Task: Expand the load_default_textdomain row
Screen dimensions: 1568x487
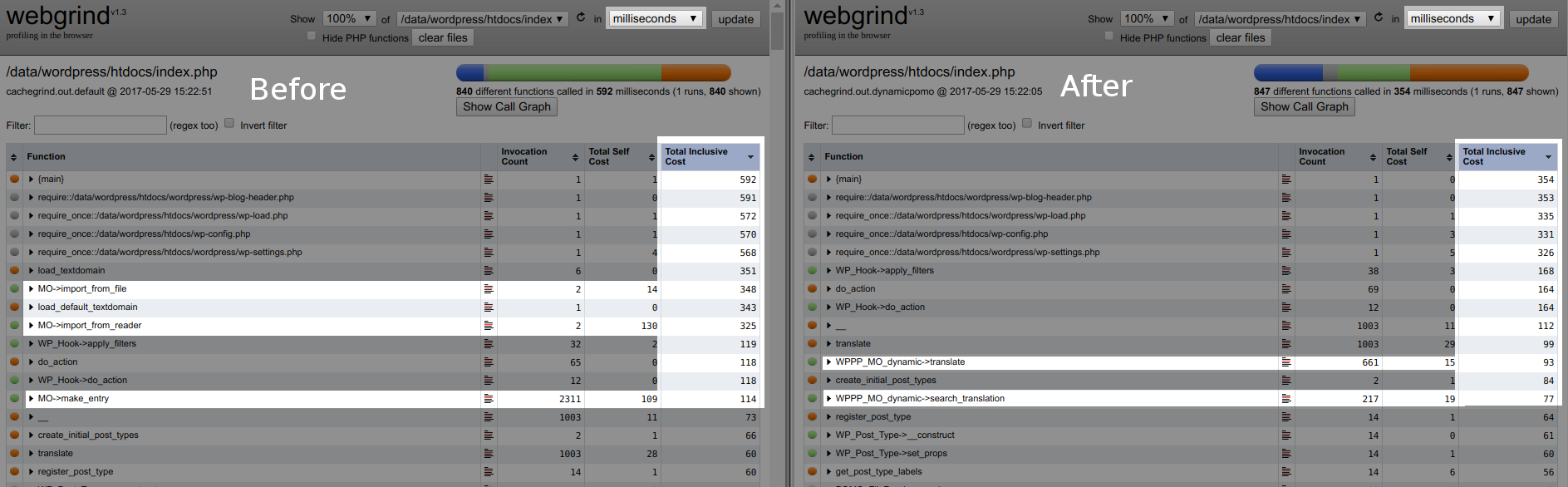Action: 32,307
